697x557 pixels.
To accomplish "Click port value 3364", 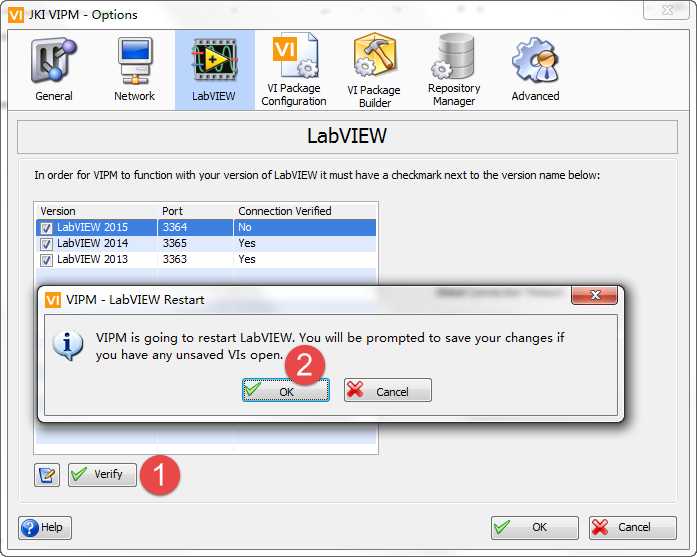I will pyautogui.click(x=175, y=227).
